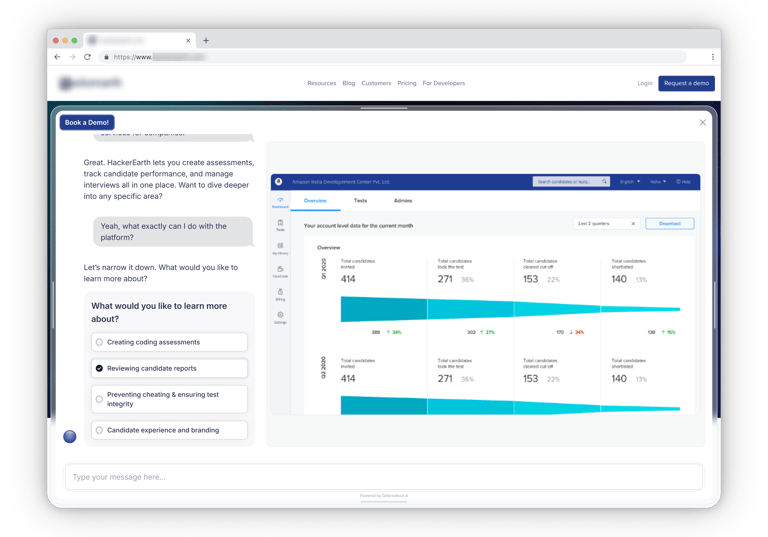This screenshot has height=537, width=768.
Task: Click the Yeah, what exactly user message
Action: (172, 232)
